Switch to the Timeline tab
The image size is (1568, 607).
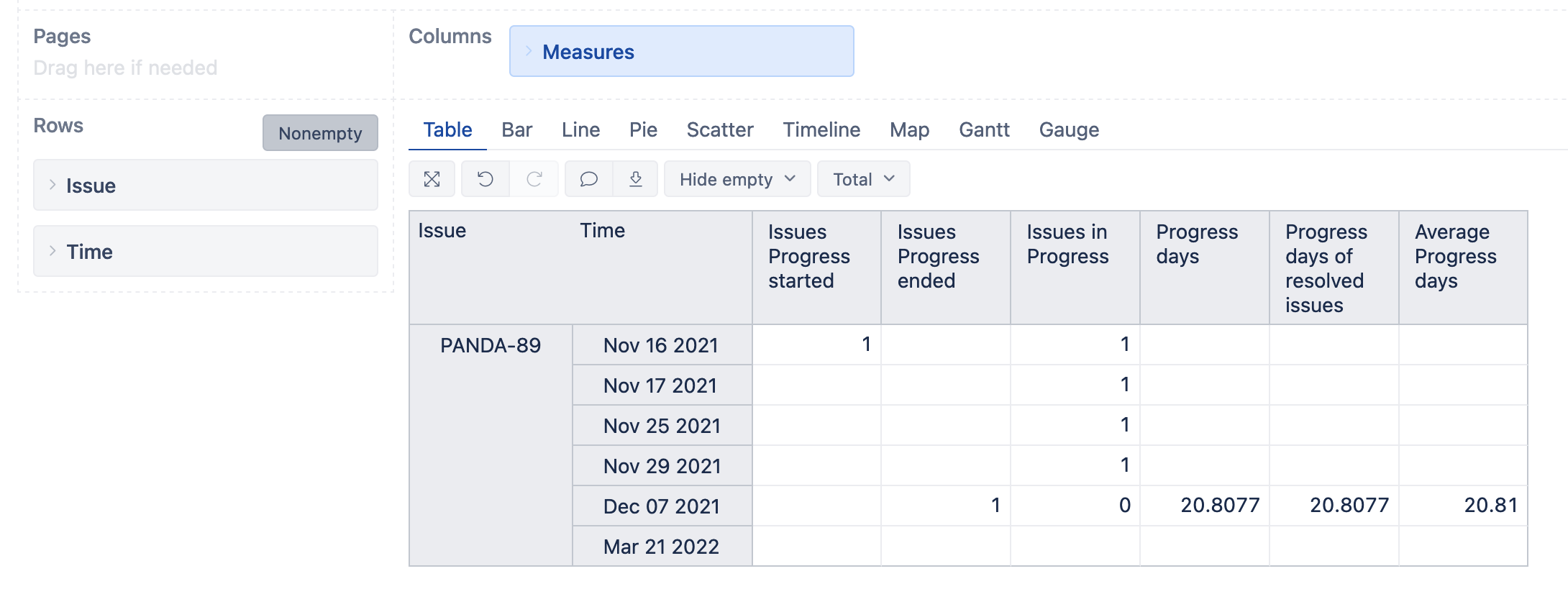coord(821,130)
